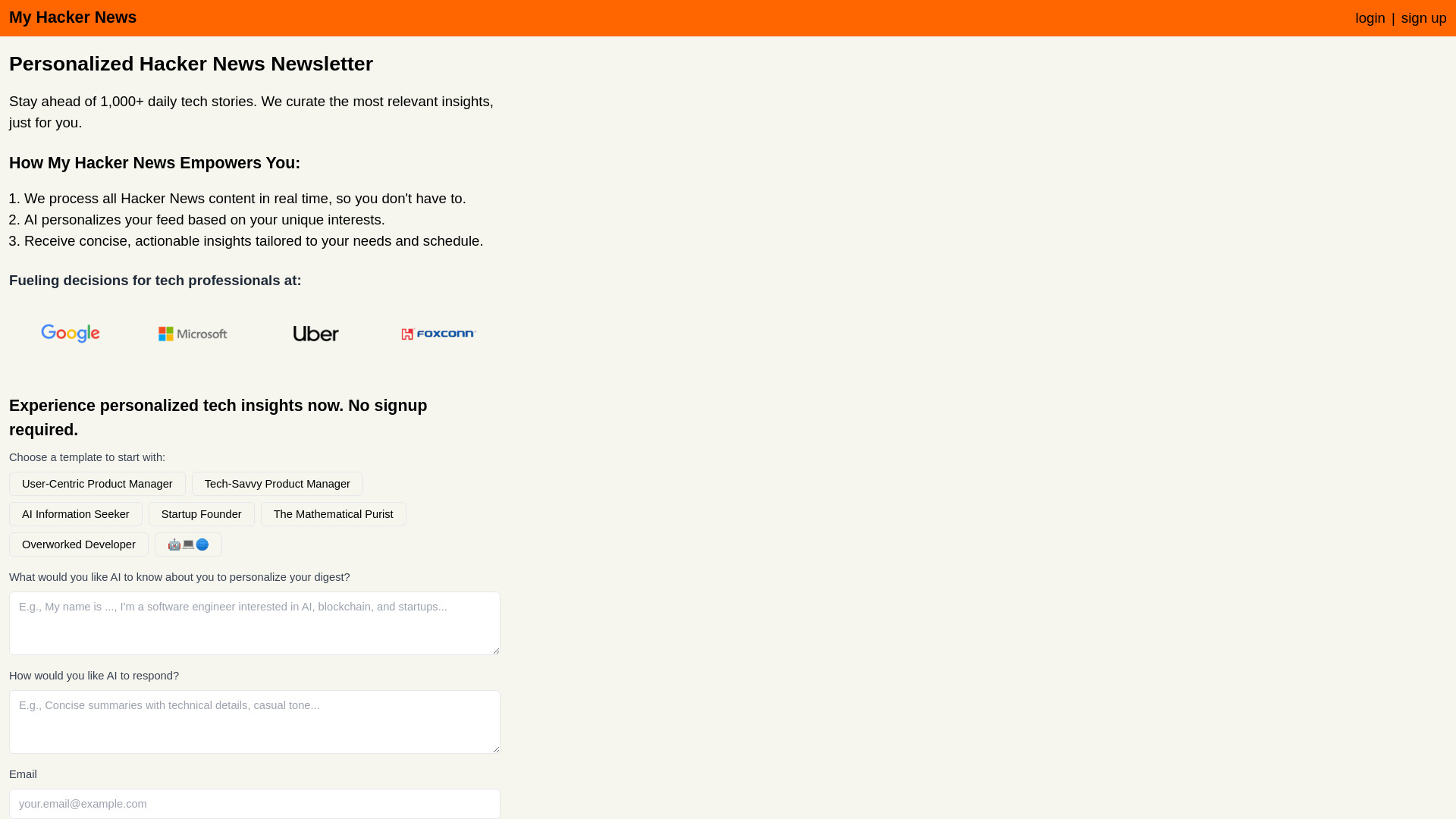Click the My Hacker News logo

(73, 17)
